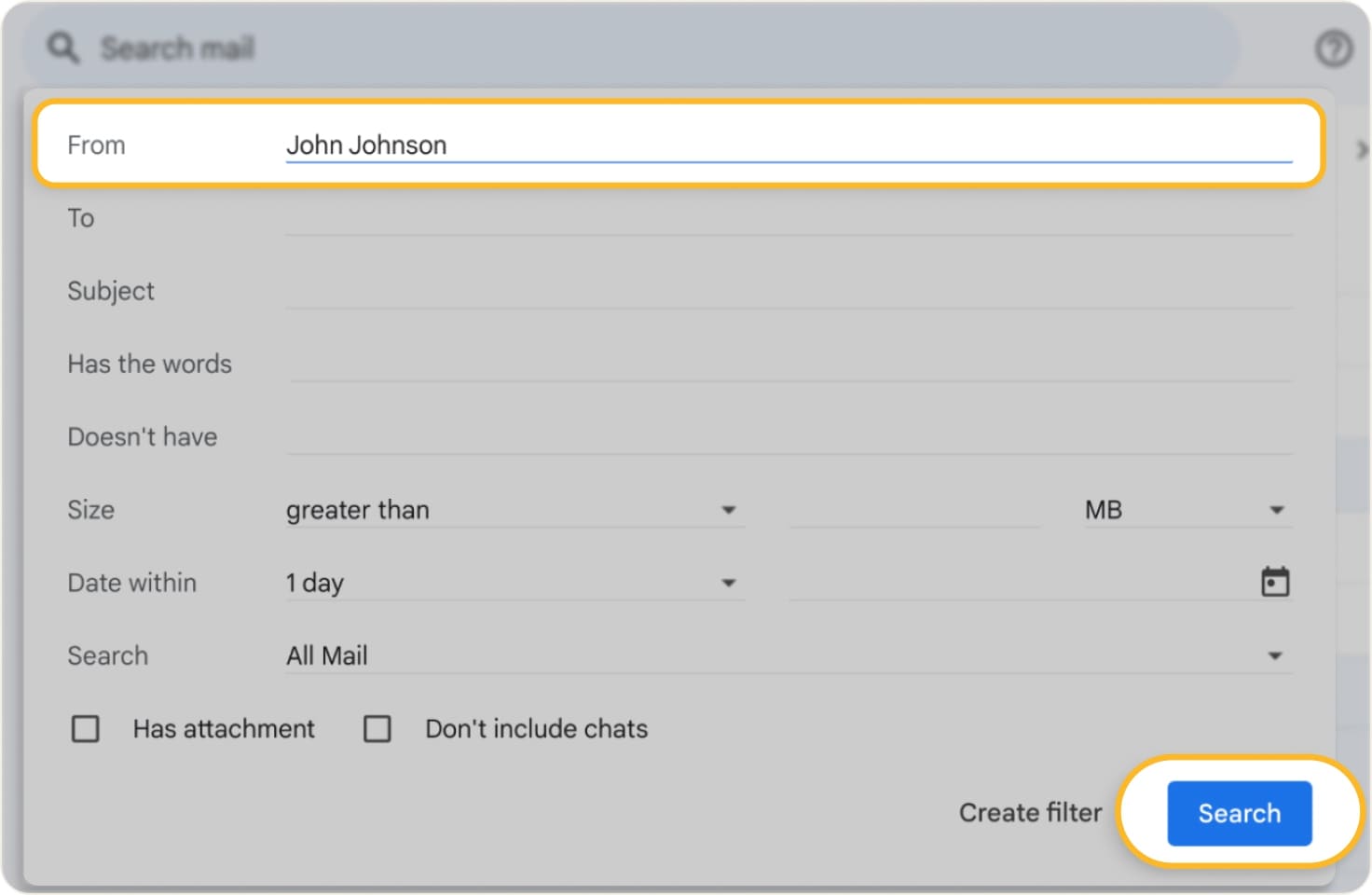Click the chevron arrow at right edge
The height and width of the screenshot is (895, 1372).
[x=1361, y=149]
